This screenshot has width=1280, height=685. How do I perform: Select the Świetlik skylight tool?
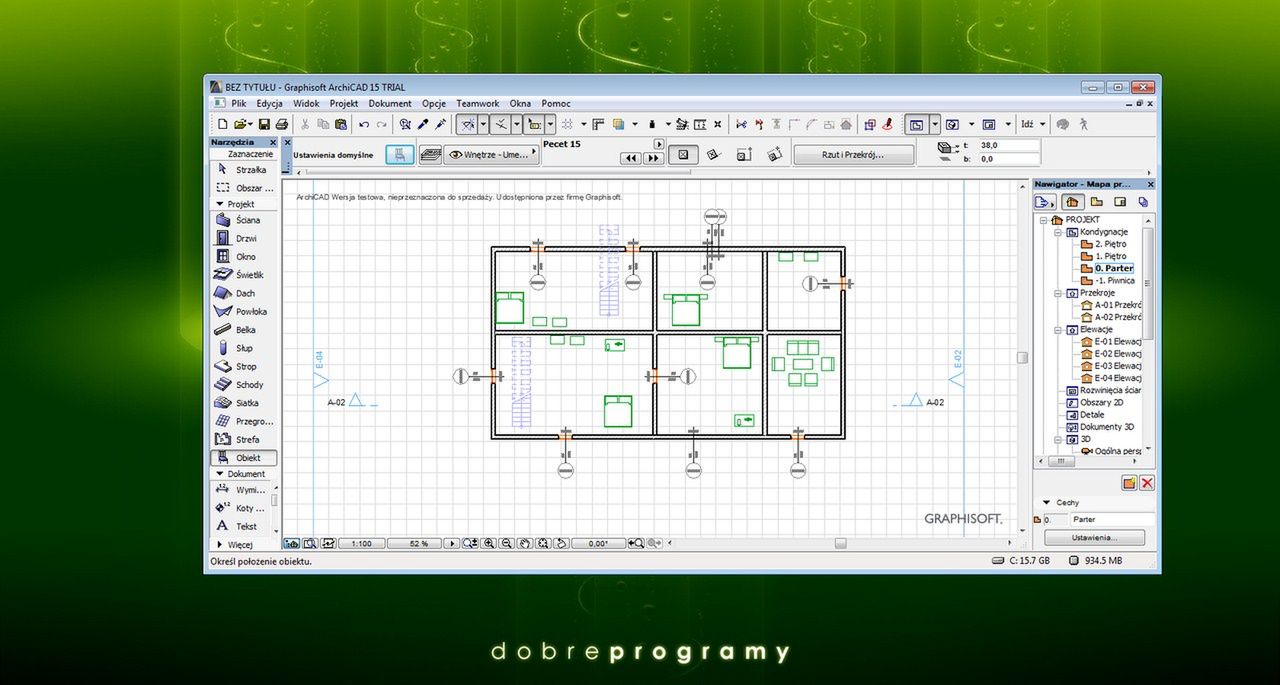click(244, 275)
